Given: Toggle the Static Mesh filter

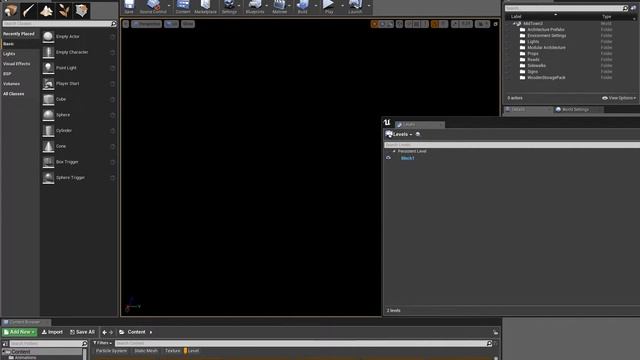Looking at the screenshot, I should 146,351.
